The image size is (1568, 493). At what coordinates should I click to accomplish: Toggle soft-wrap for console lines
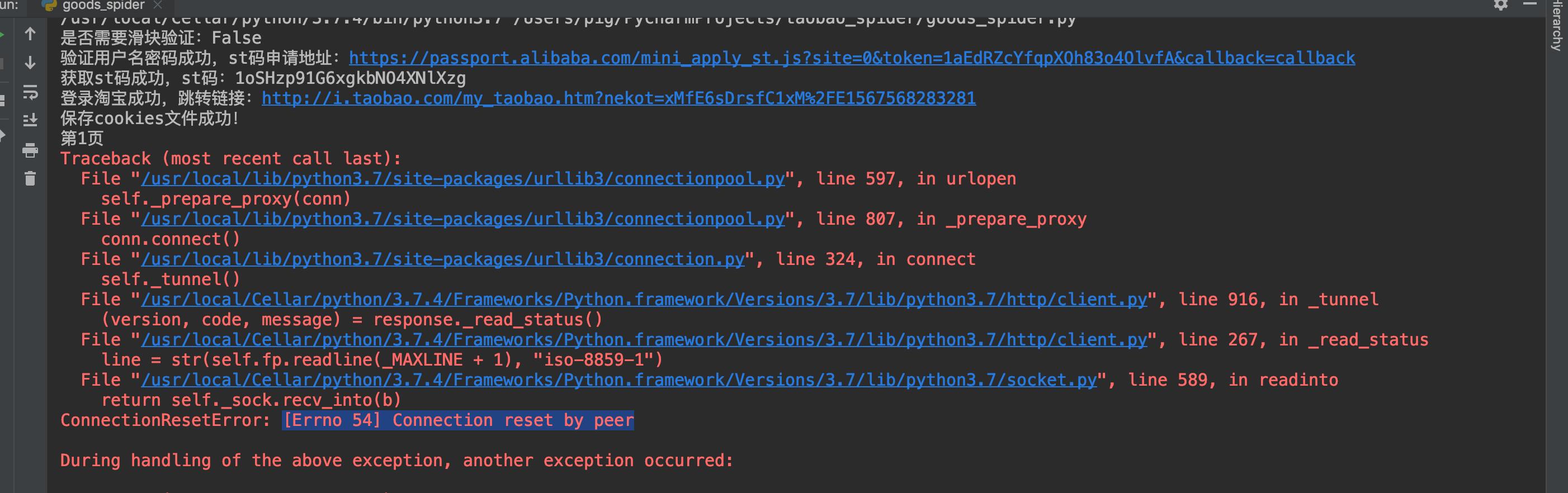[x=30, y=93]
